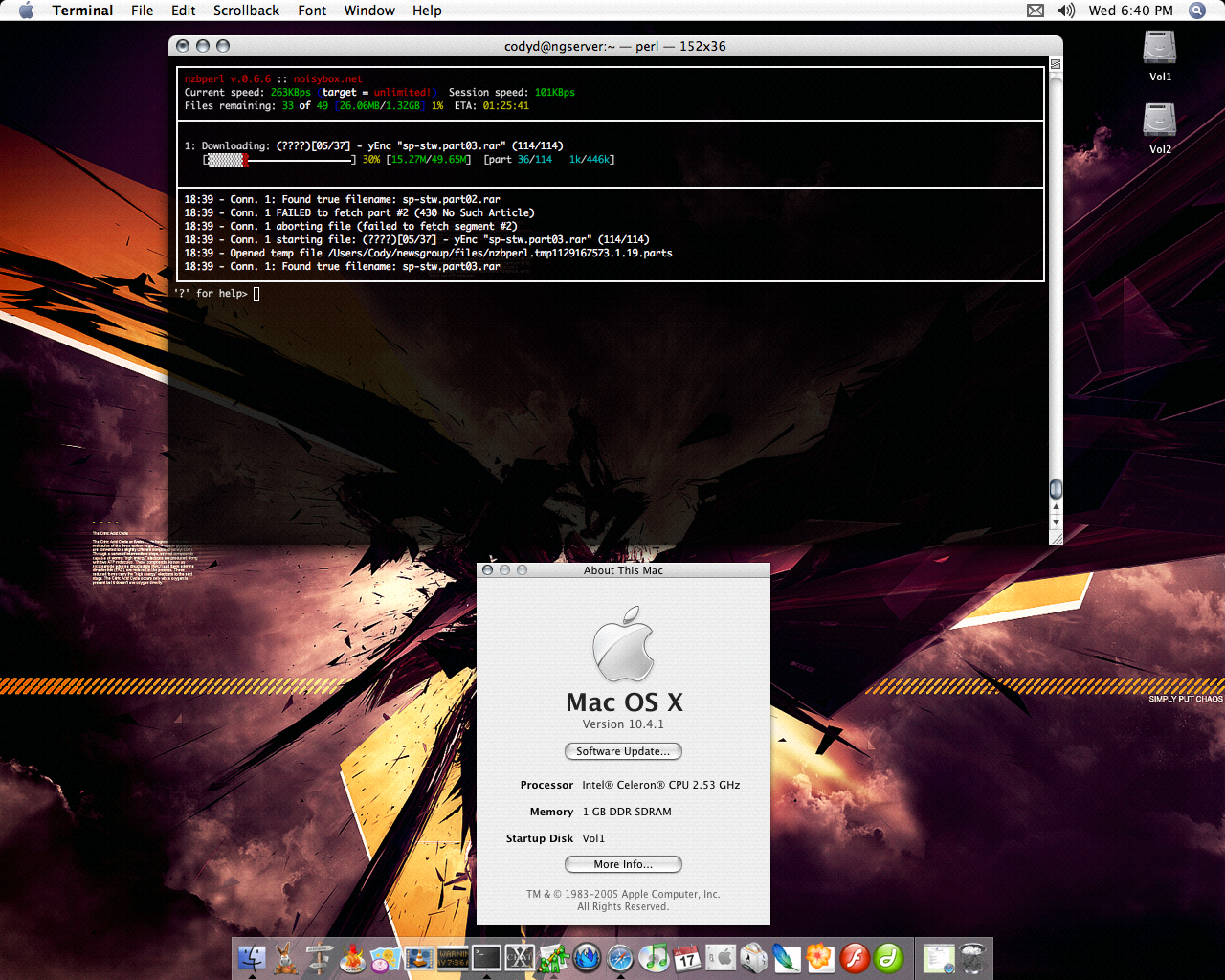Open the Apple menu
The height and width of the screenshot is (980, 1225).
click(26, 11)
